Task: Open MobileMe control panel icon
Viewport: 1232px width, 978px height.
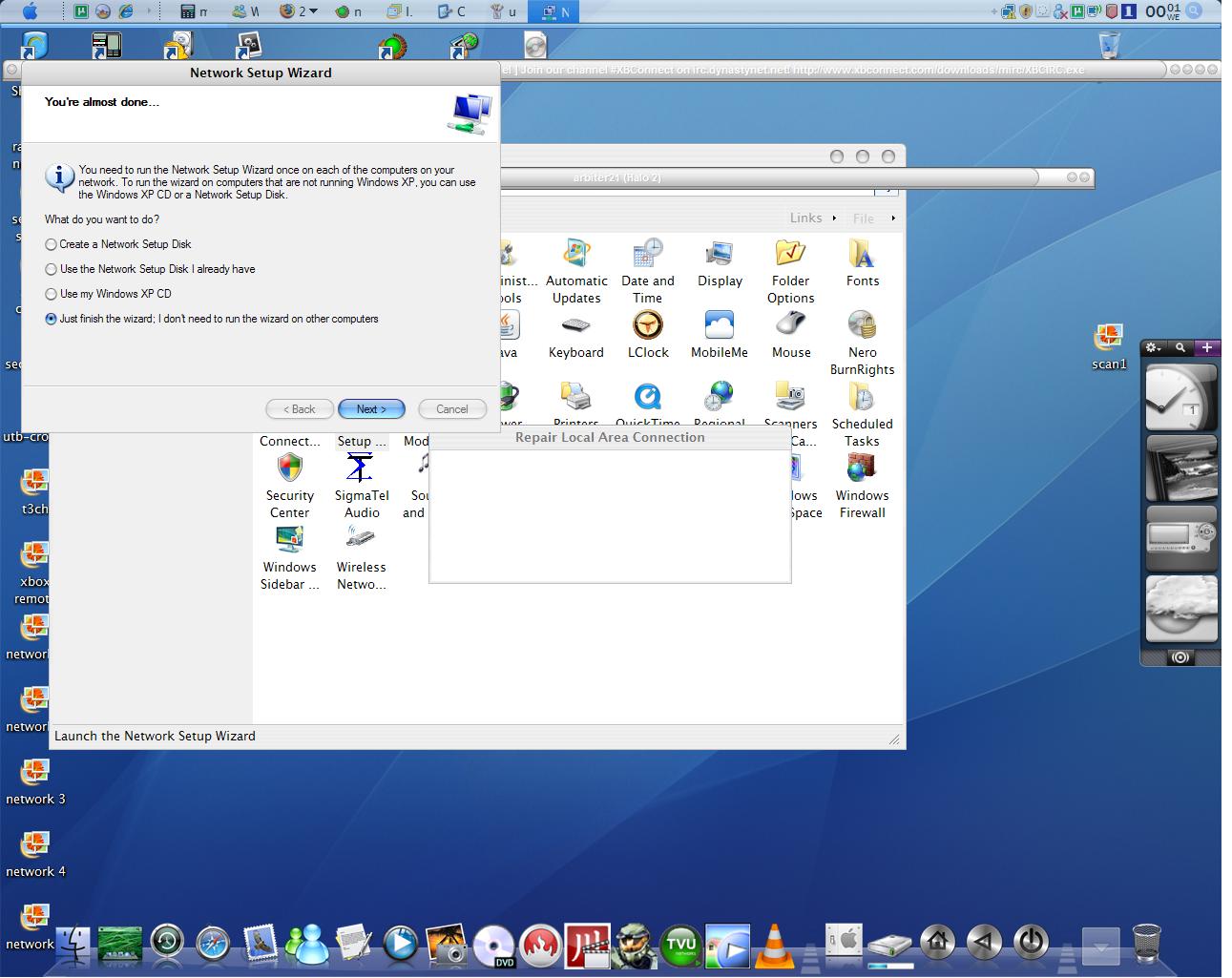Action: coord(720,336)
